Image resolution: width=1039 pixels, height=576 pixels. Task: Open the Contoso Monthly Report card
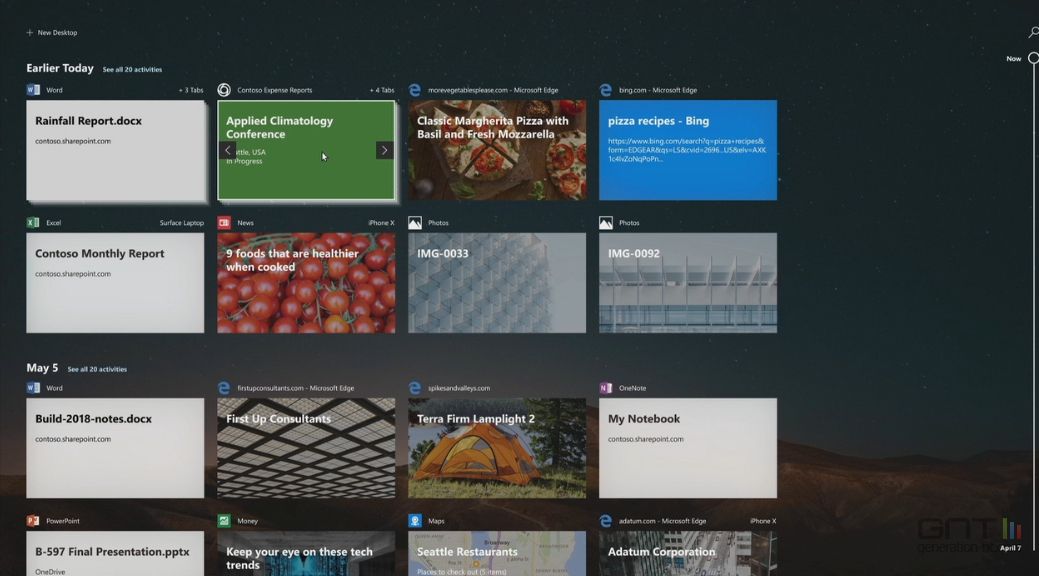click(x=115, y=283)
